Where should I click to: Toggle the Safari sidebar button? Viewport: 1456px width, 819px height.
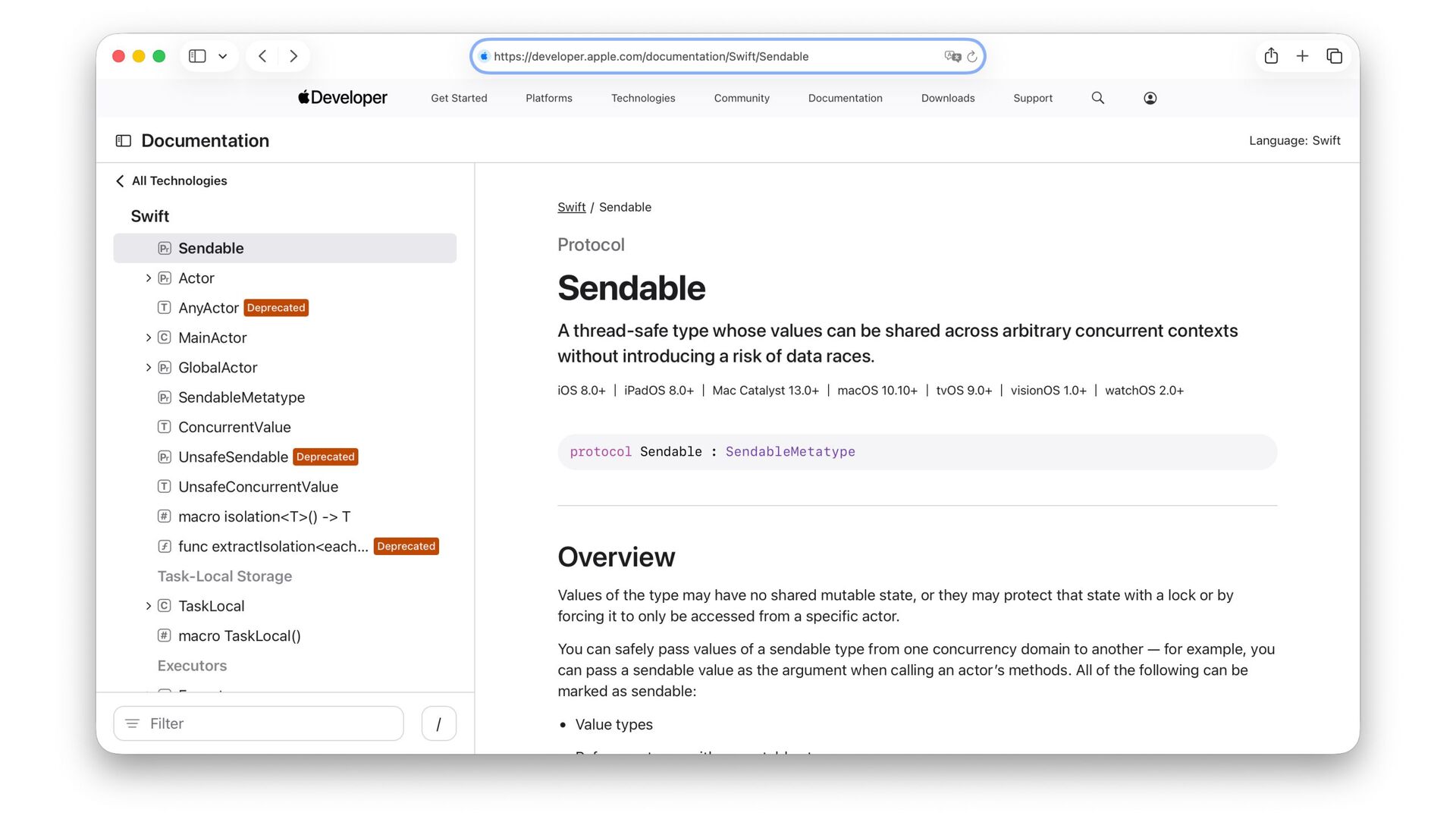coord(197,56)
